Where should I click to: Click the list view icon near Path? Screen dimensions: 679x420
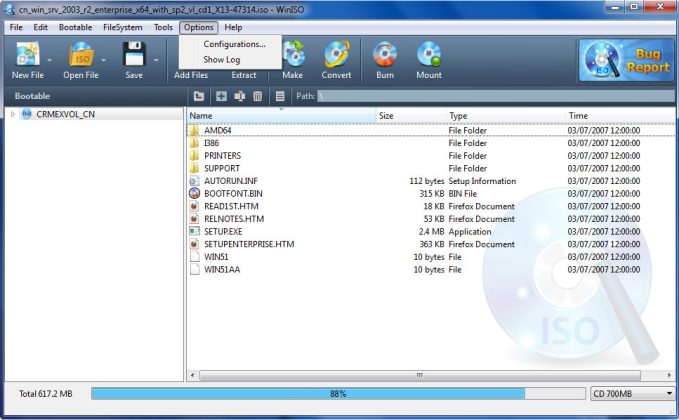[280, 96]
